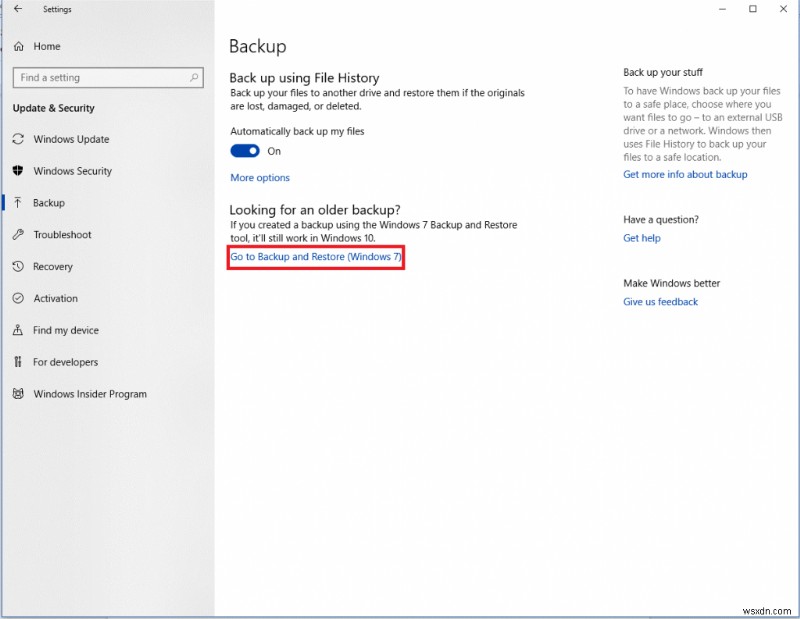Open Go to Backup and Restore (Windows 7)
The height and width of the screenshot is (619, 800).
tap(315, 257)
